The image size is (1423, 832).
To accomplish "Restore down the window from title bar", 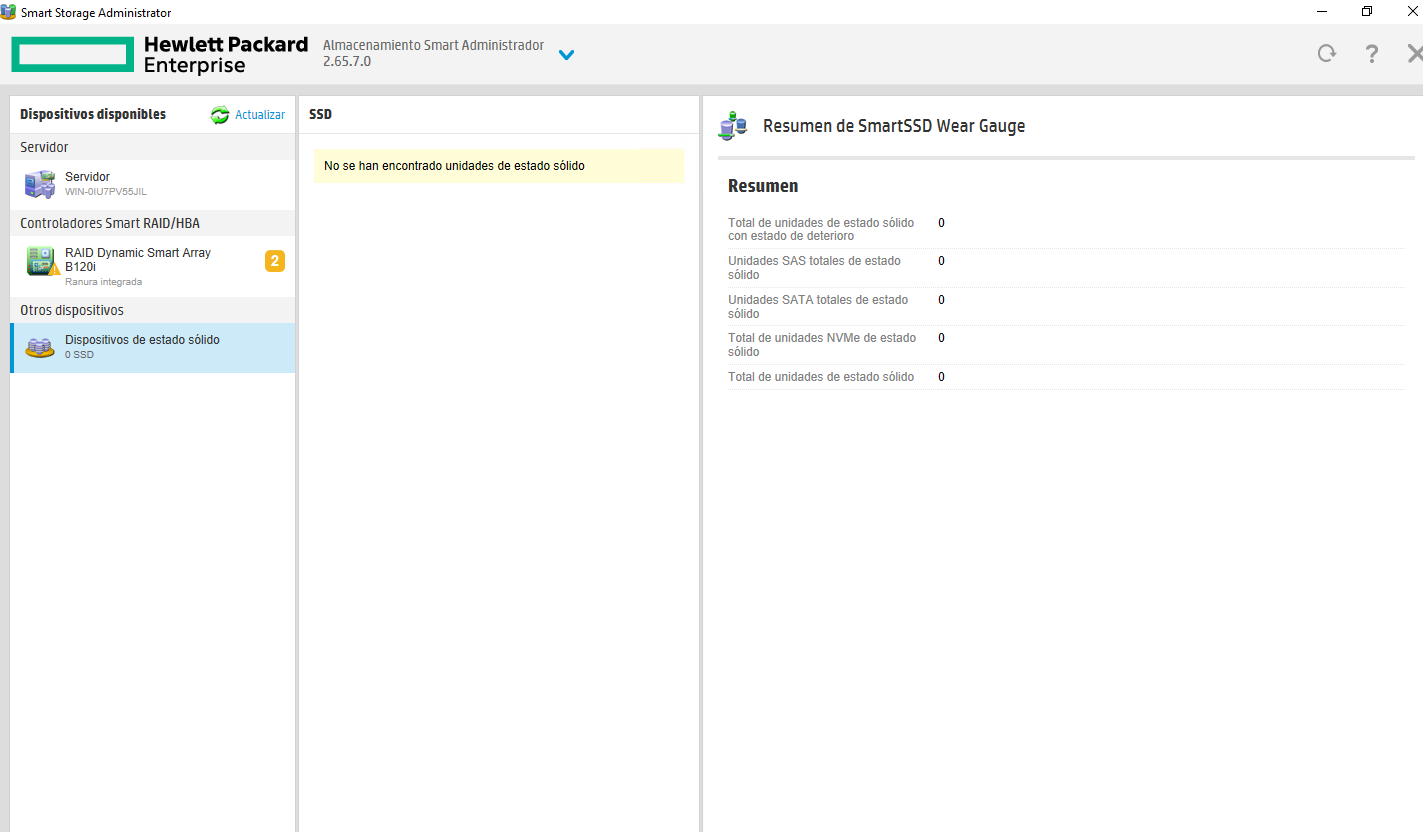I will click(x=1367, y=12).
